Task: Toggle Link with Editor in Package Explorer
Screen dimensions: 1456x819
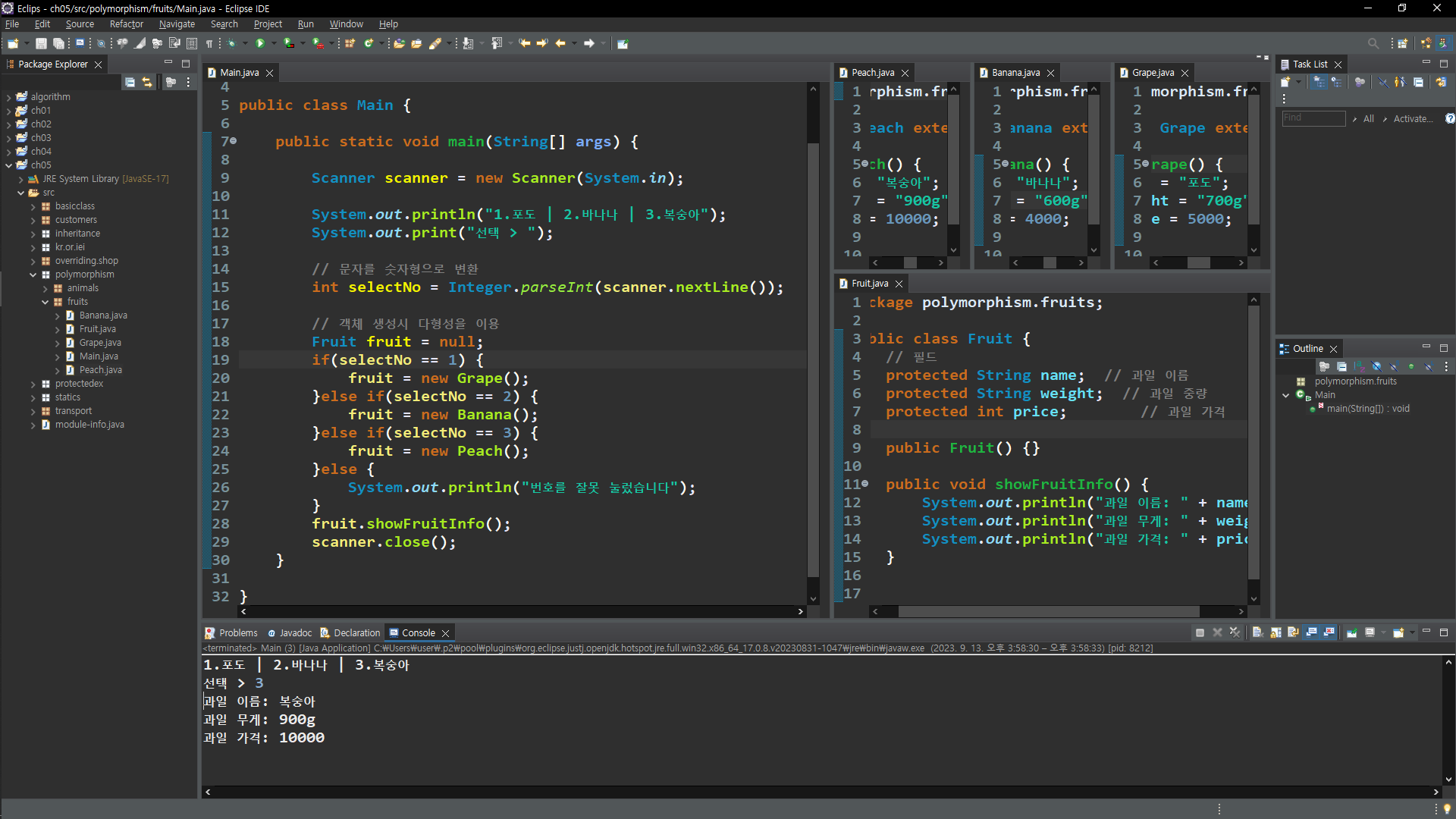Action: (x=147, y=82)
